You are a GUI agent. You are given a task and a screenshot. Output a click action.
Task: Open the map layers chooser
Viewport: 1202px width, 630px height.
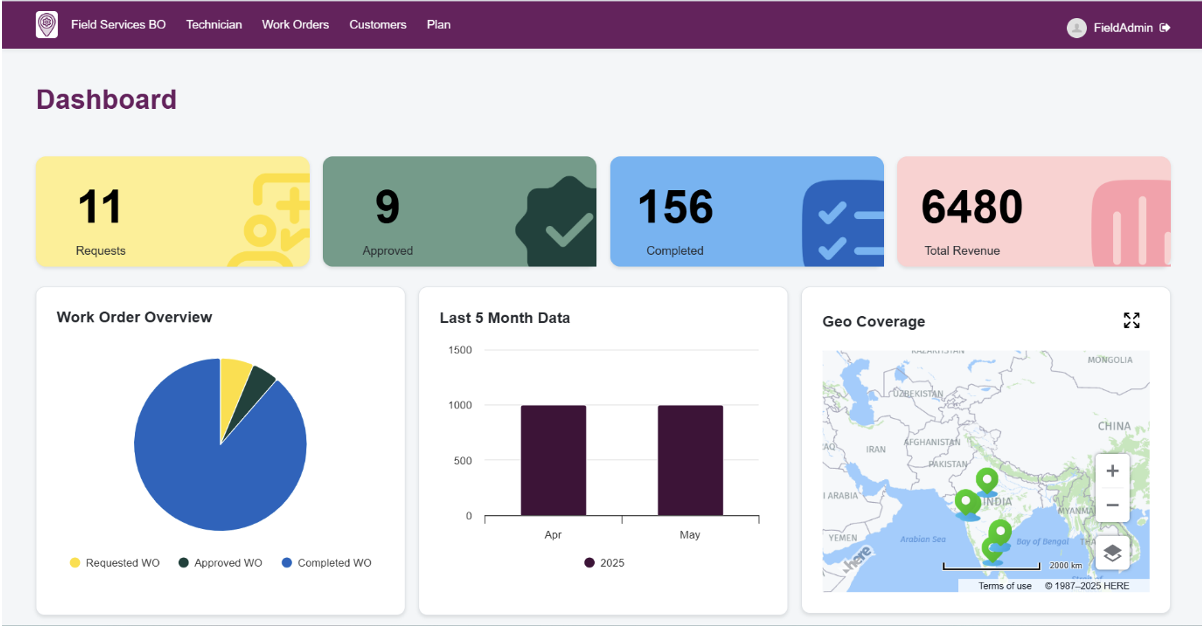(x=1112, y=552)
